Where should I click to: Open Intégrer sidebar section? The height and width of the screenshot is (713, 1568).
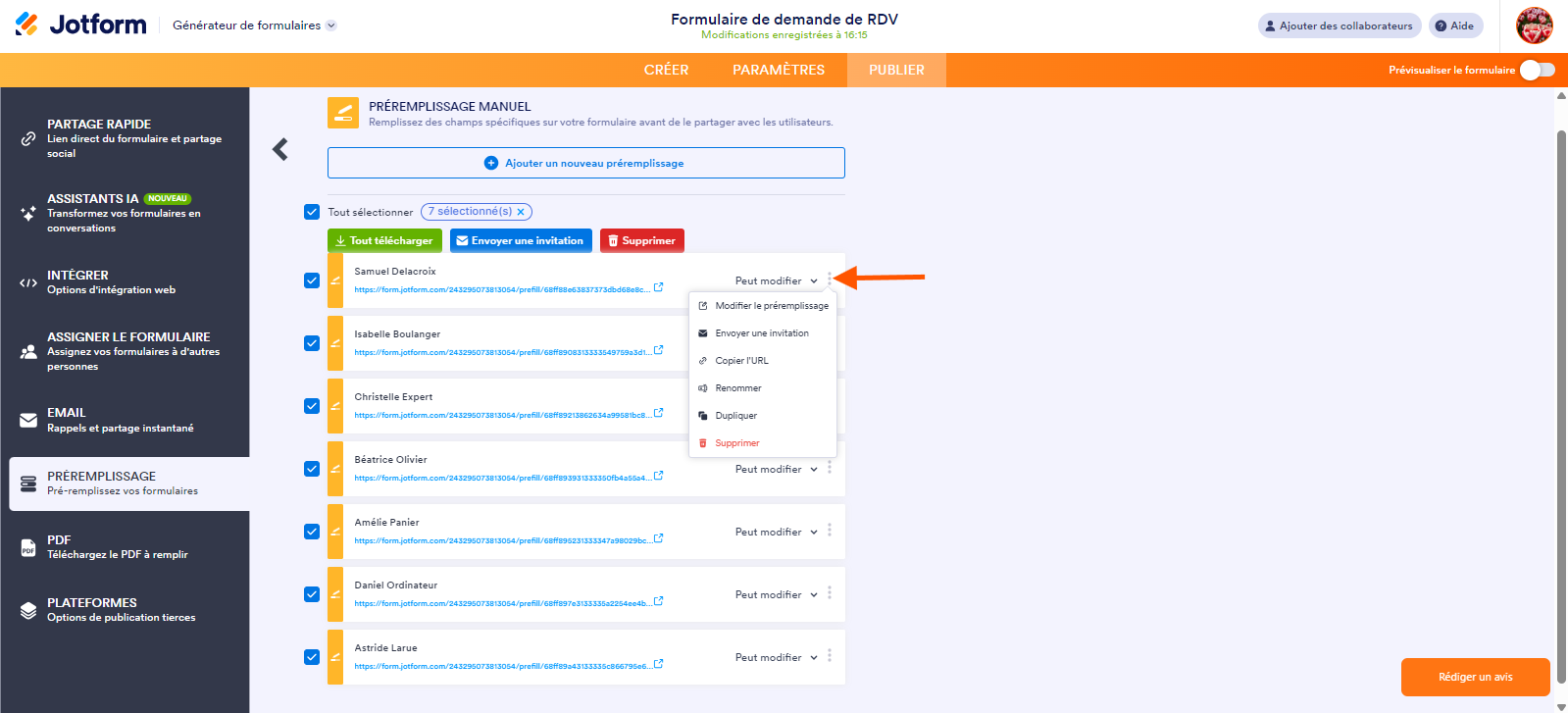[x=126, y=282]
